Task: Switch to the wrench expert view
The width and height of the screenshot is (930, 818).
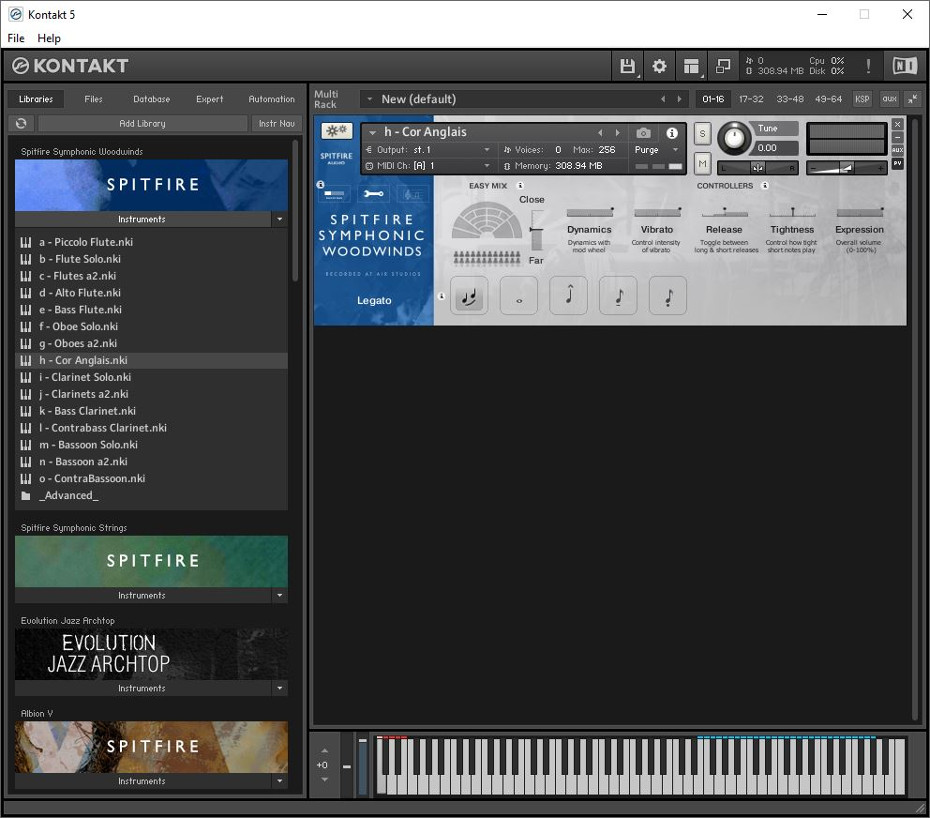Action: click(374, 193)
